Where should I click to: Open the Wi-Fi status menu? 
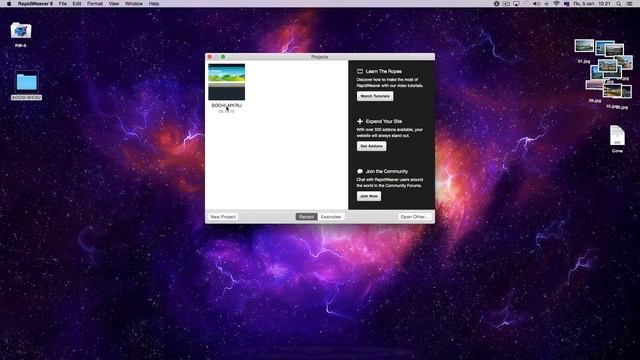pos(556,4)
